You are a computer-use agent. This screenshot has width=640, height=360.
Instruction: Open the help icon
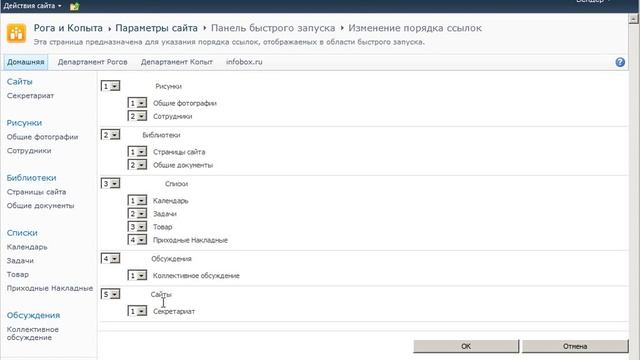pos(620,62)
